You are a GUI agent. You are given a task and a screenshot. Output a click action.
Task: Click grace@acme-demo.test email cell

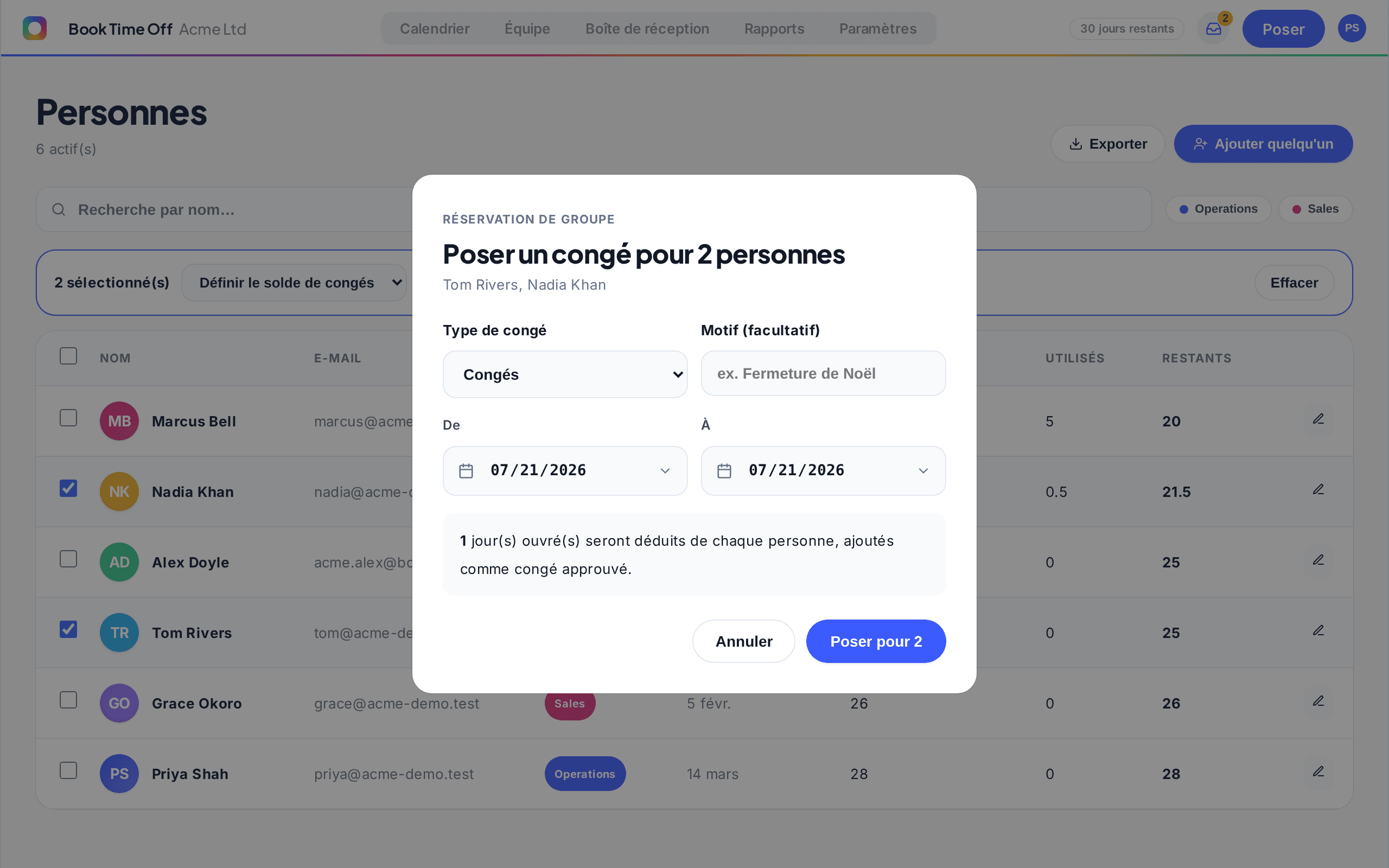396,704
